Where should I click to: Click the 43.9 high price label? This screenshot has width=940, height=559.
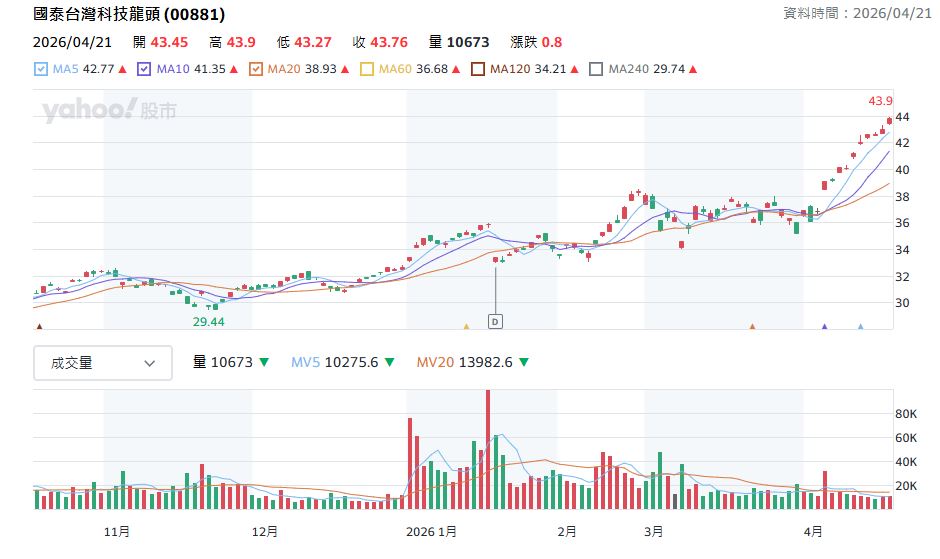(880, 101)
